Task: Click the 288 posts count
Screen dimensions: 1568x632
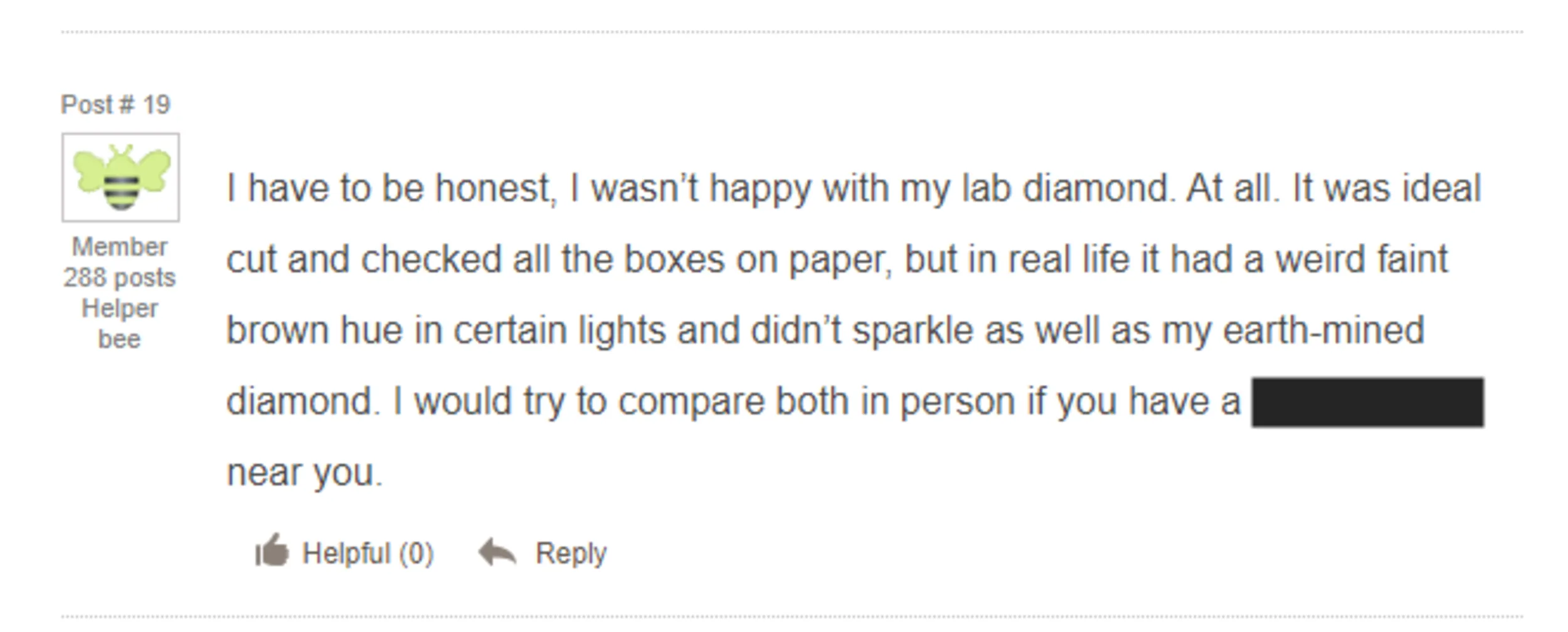Action: pos(119,278)
